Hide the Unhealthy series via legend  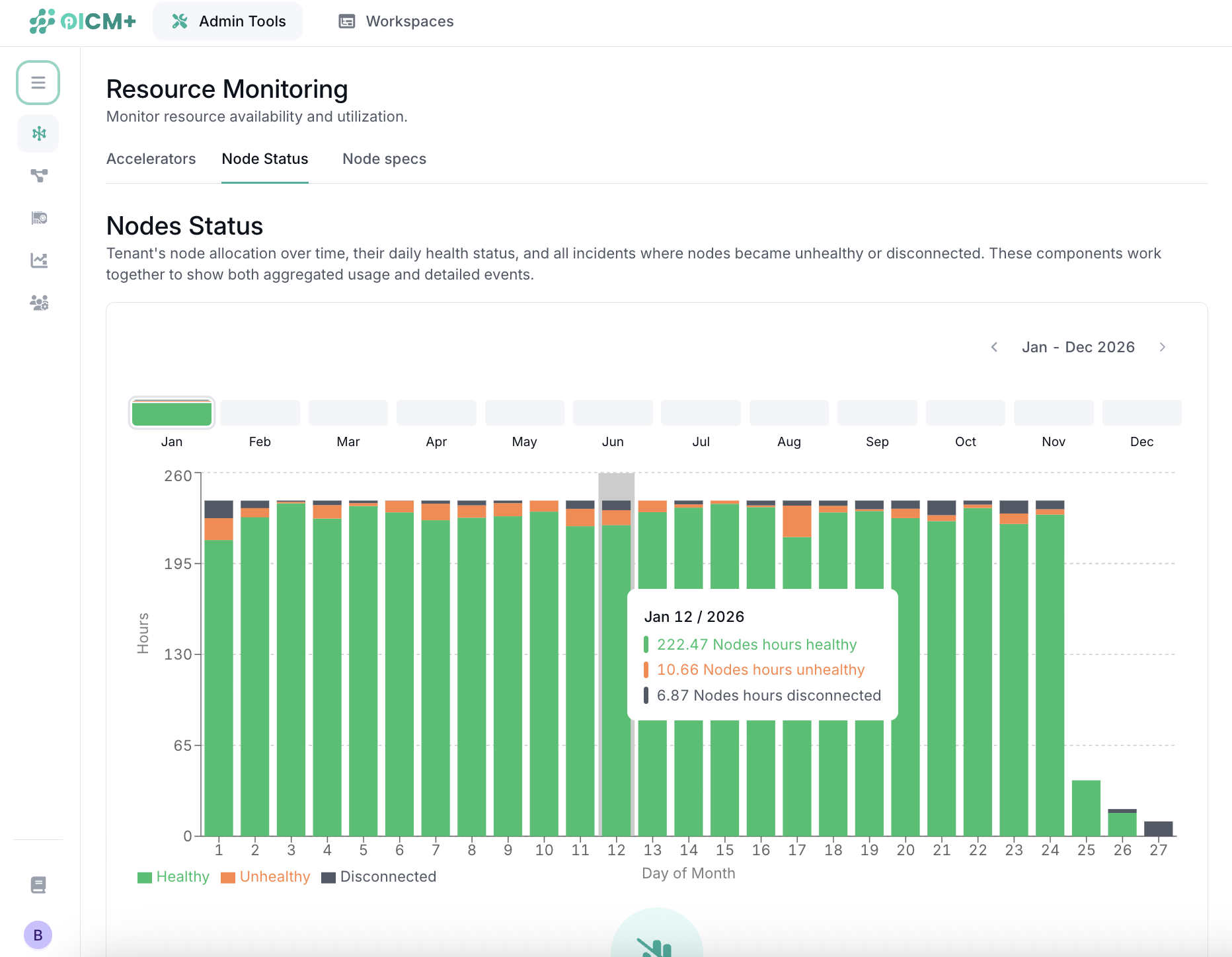pos(266,876)
